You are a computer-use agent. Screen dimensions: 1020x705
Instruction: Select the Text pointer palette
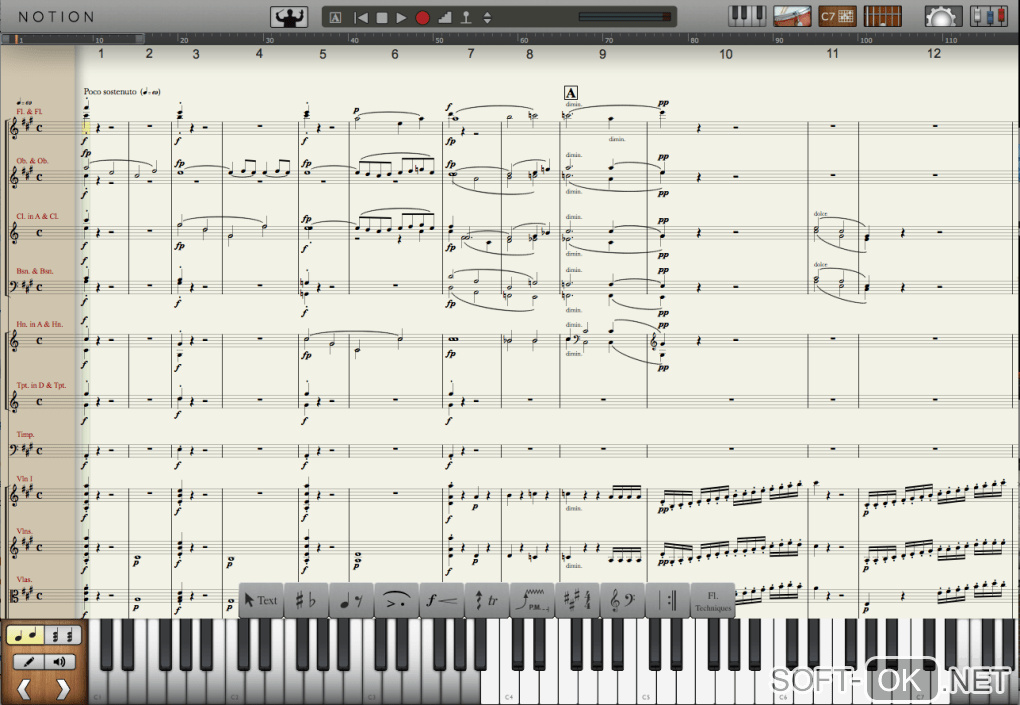click(261, 600)
